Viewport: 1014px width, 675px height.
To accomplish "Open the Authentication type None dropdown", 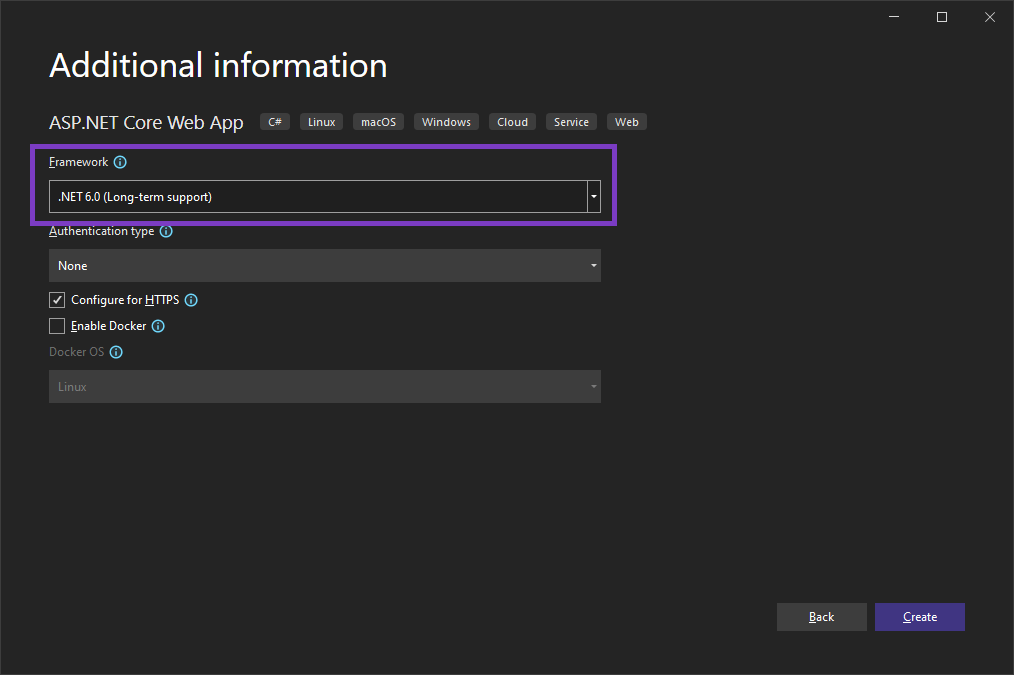I will pos(325,266).
